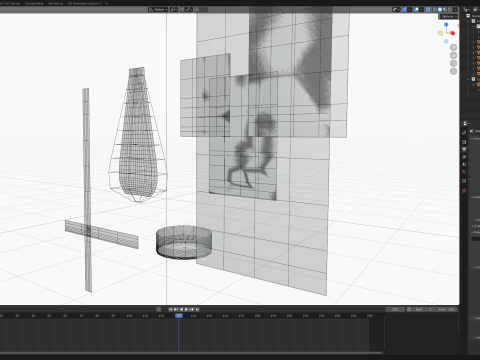The width and height of the screenshot is (480, 360).
Task: Click frame 200 on the timeline ruler
Action: pyautogui.click(x=289, y=315)
